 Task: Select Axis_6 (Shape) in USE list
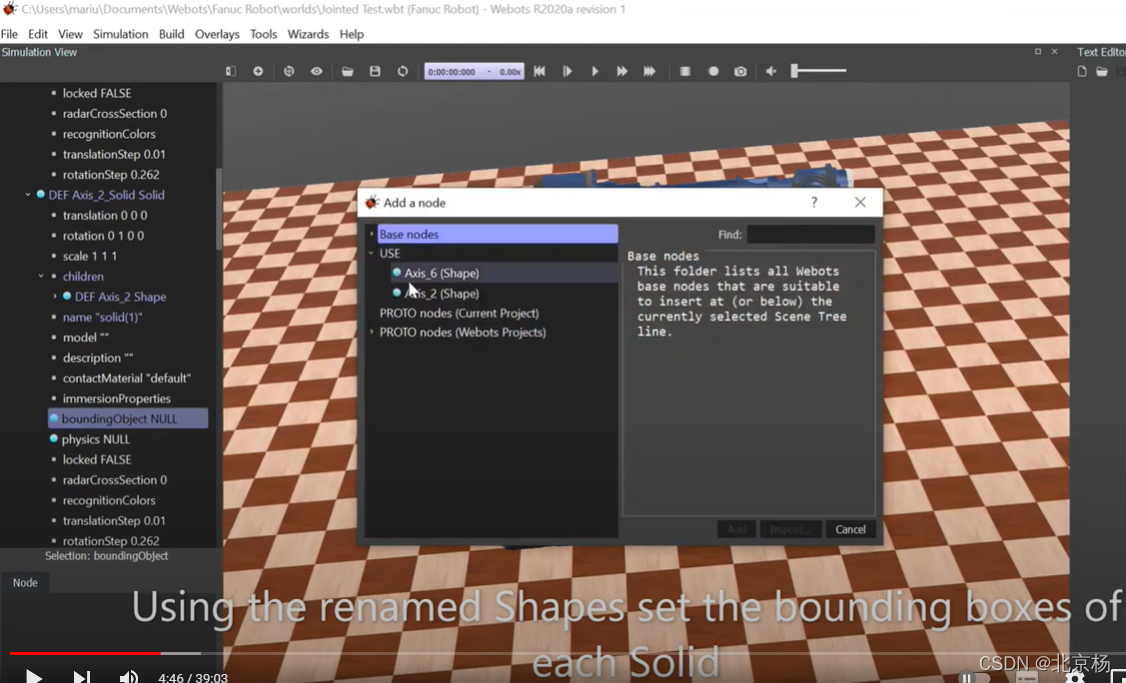pyautogui.click(x=442, y=273)
